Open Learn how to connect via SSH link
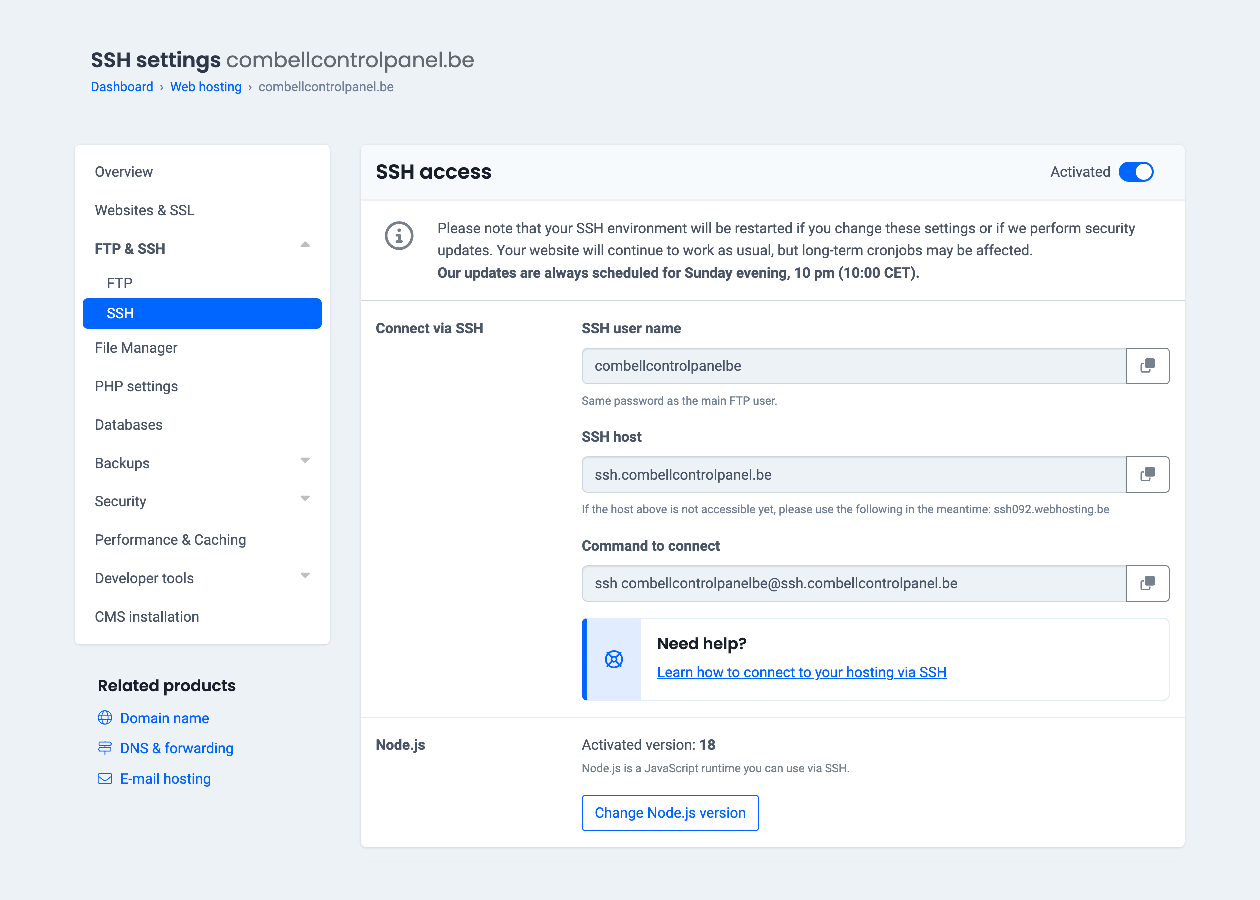 [x=802, y=672]
